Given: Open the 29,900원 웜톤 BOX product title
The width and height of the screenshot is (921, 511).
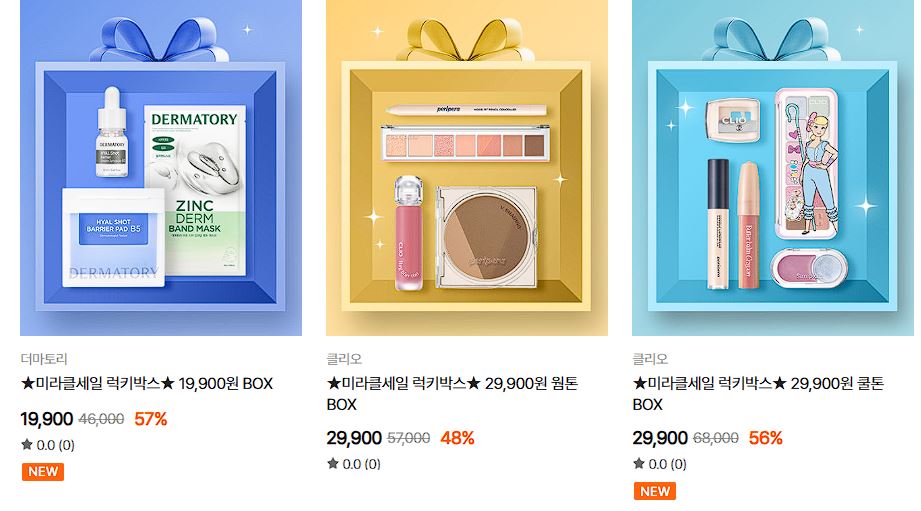Looking at the screenshot, I should [x=452, y=394].
